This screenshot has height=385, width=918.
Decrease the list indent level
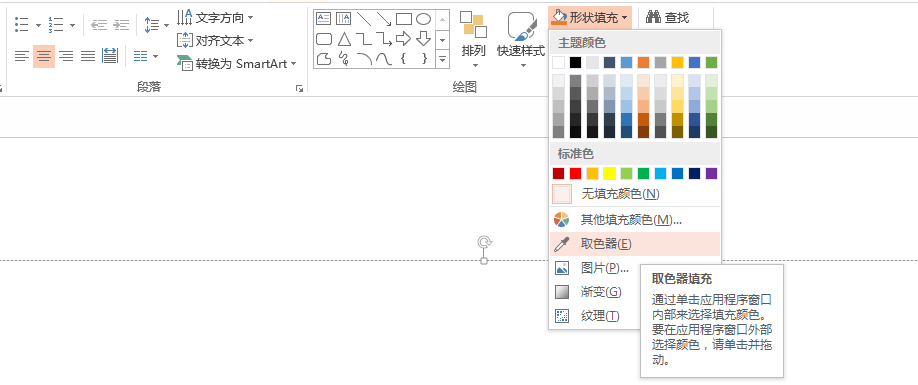tap(99, 25)
